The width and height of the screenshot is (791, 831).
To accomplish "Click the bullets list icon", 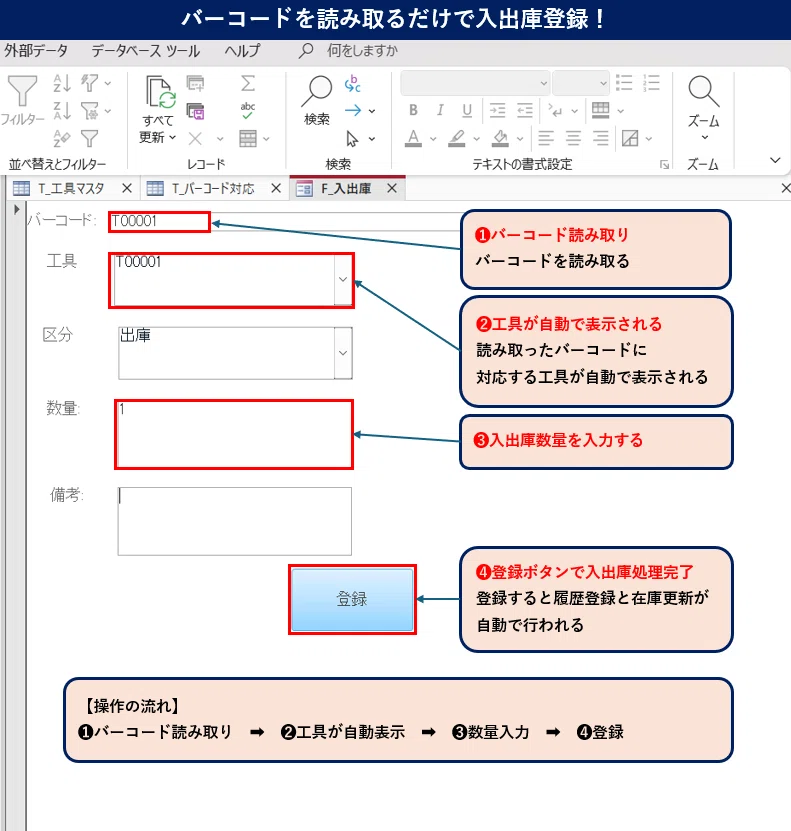I will pyautogui.click(x=624, y=83).
